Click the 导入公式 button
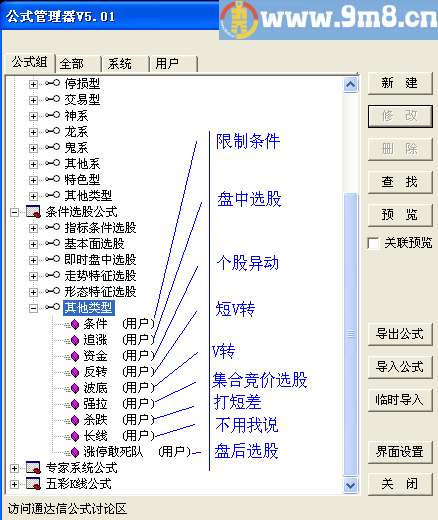The height and width of the screenshot is (520, 438). 400,367
